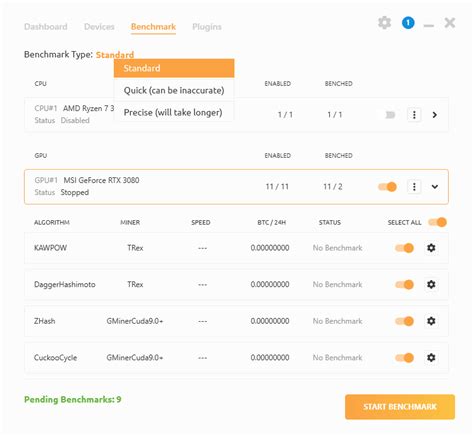Click the ZHash algorithm name
Image resolution: width=474 pixels, height=436 pixels.
pyautogui.click(x=44, y=321)
